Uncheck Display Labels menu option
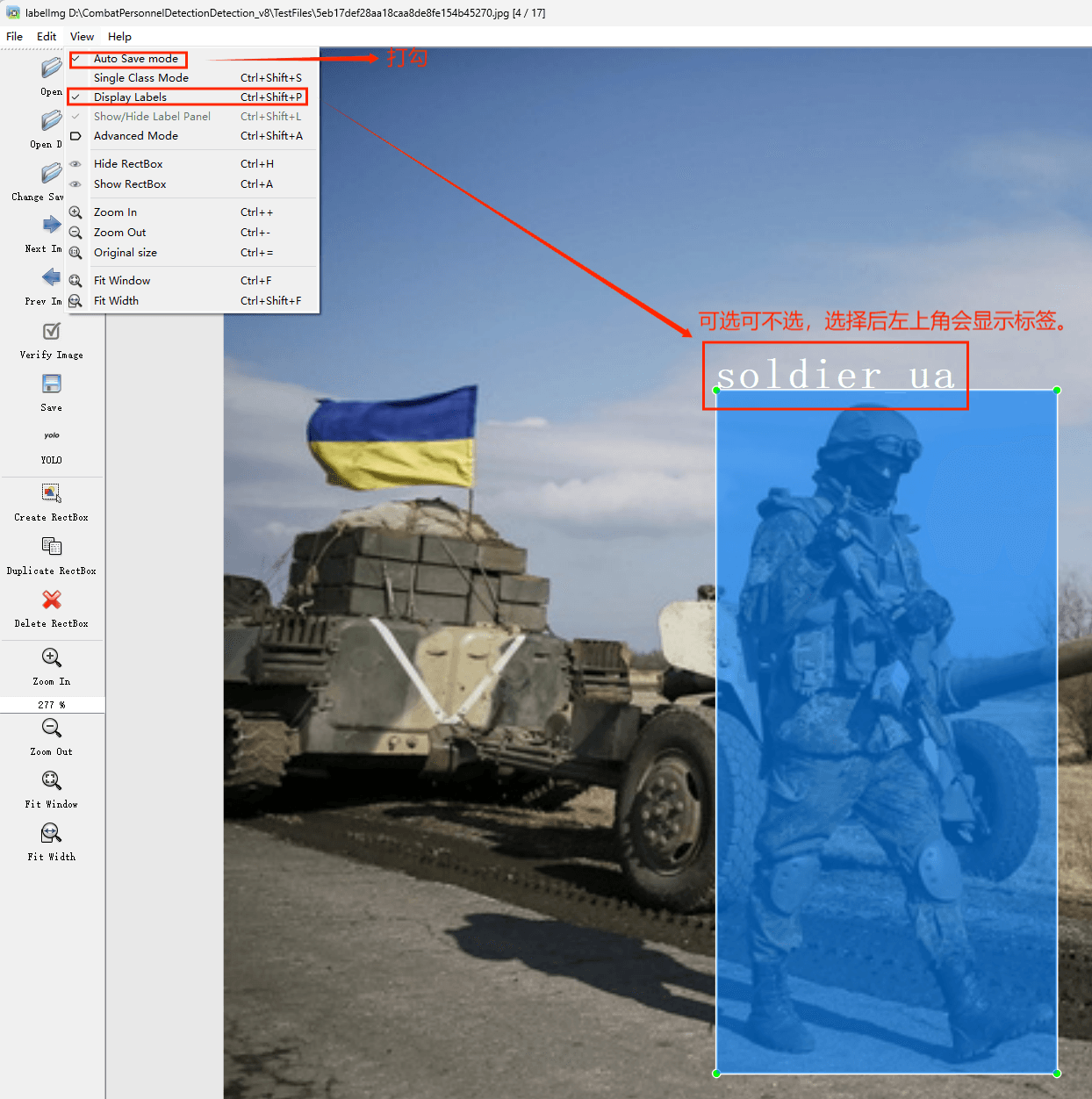The height and width of the screenshot is (1099, 1092). pos(130,97)
